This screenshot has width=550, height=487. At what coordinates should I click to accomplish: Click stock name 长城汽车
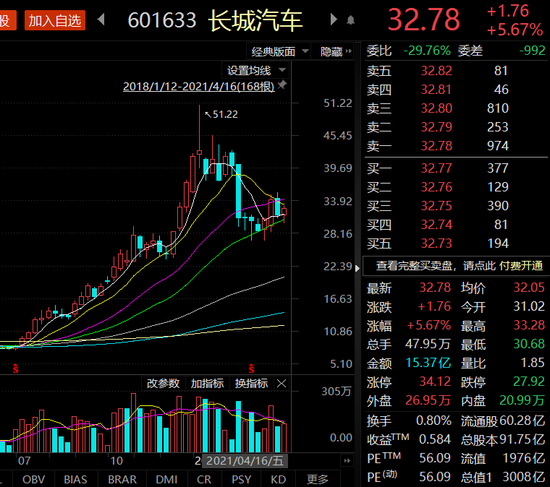click(256, 20)
